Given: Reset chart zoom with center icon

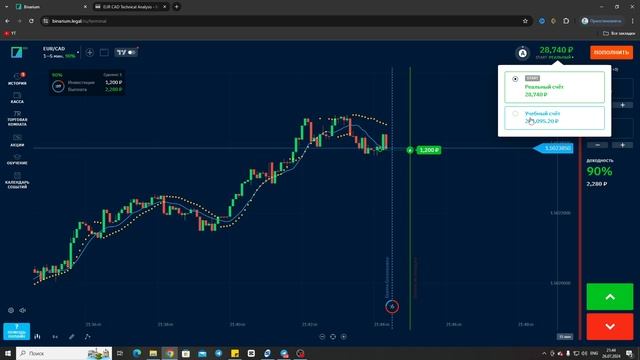Looking at the screenshot, I should (x=333, y=337).
